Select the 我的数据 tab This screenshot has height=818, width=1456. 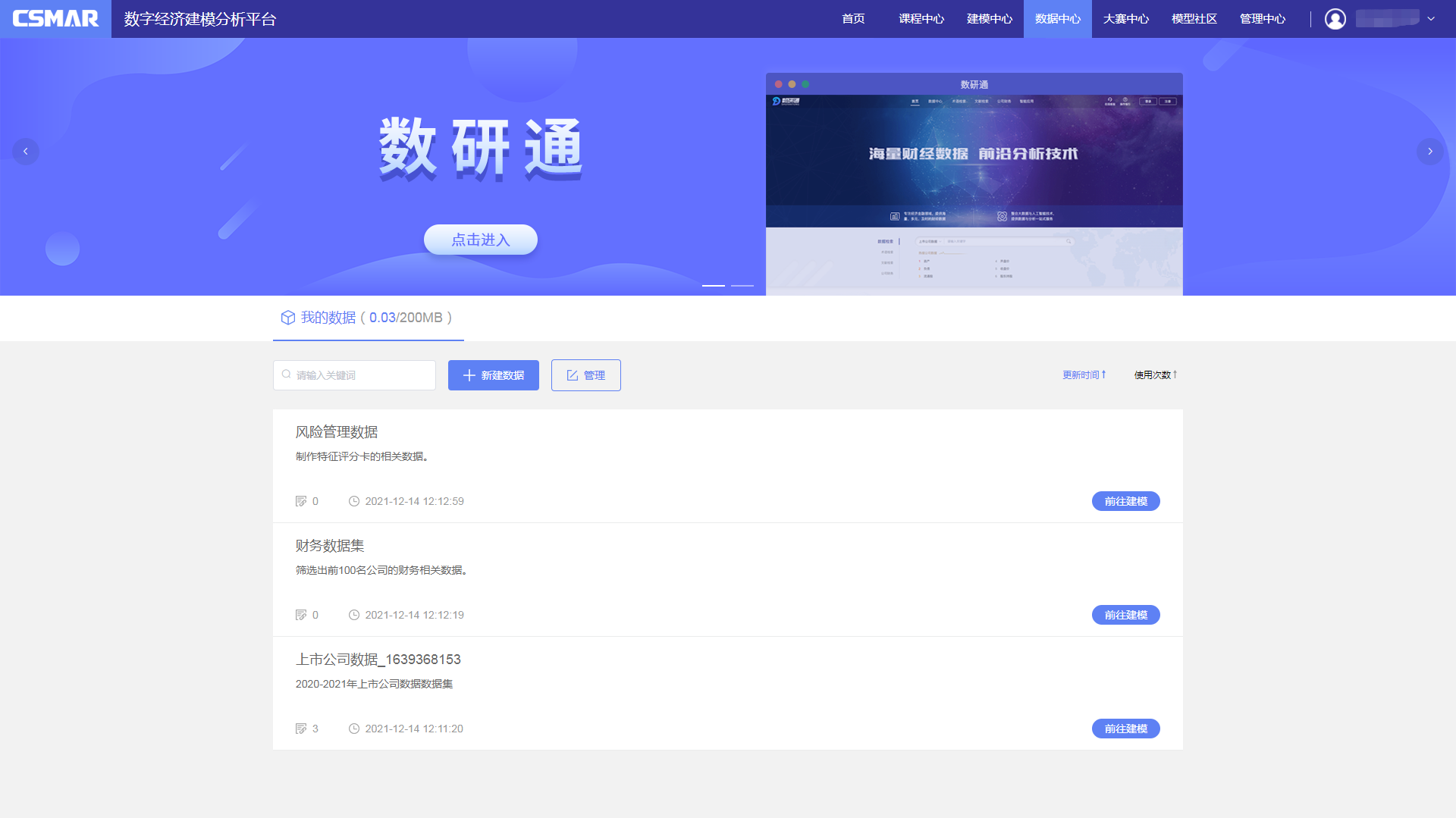tap(368, 318)
